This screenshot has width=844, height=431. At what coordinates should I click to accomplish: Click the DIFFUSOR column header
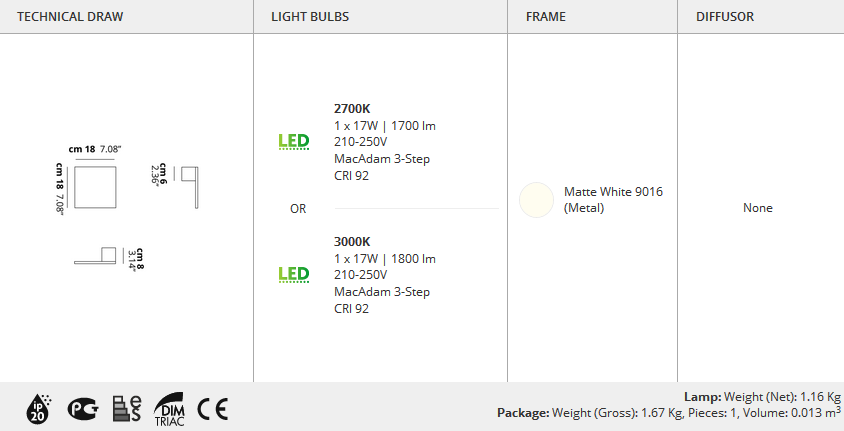pyautogui.click(x=725, y=17)
